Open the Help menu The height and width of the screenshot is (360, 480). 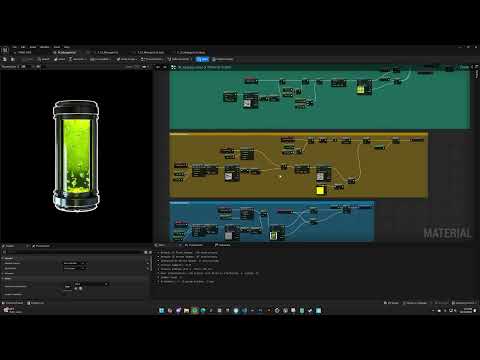(67, 47)
